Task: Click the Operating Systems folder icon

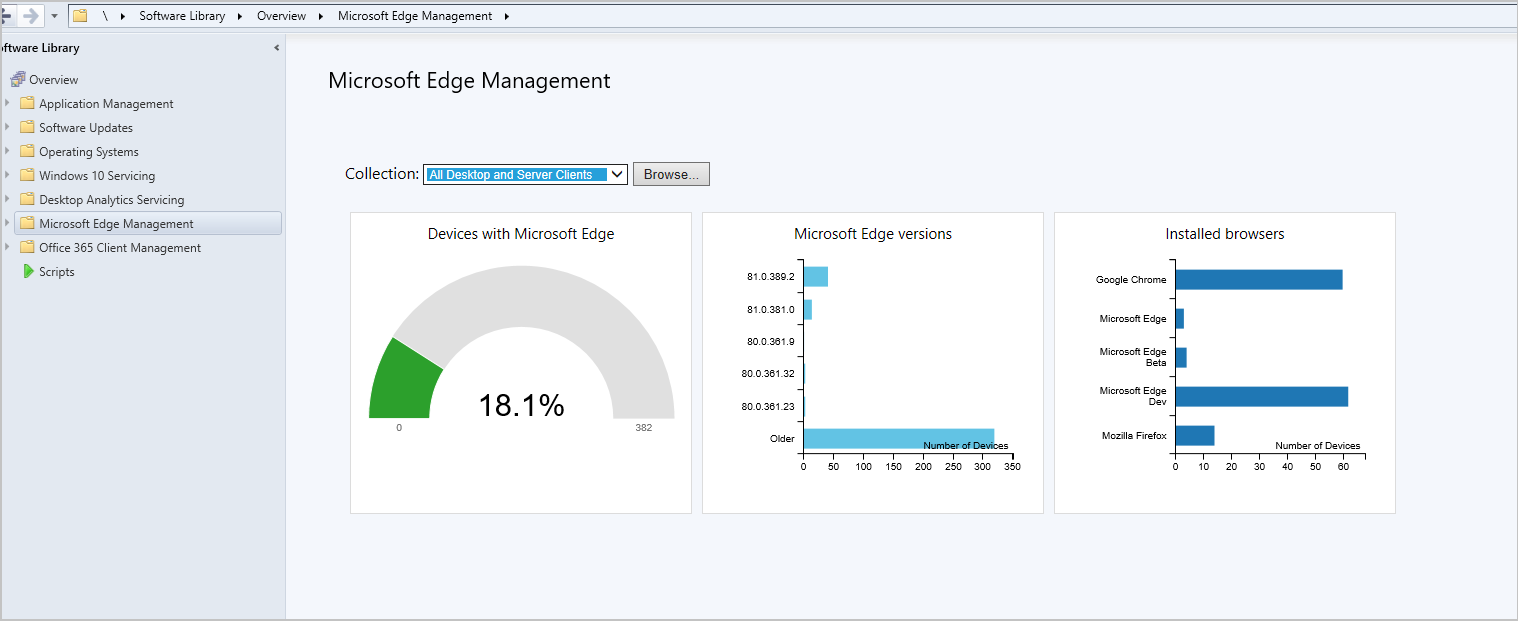Action: (x=27, y=151)
